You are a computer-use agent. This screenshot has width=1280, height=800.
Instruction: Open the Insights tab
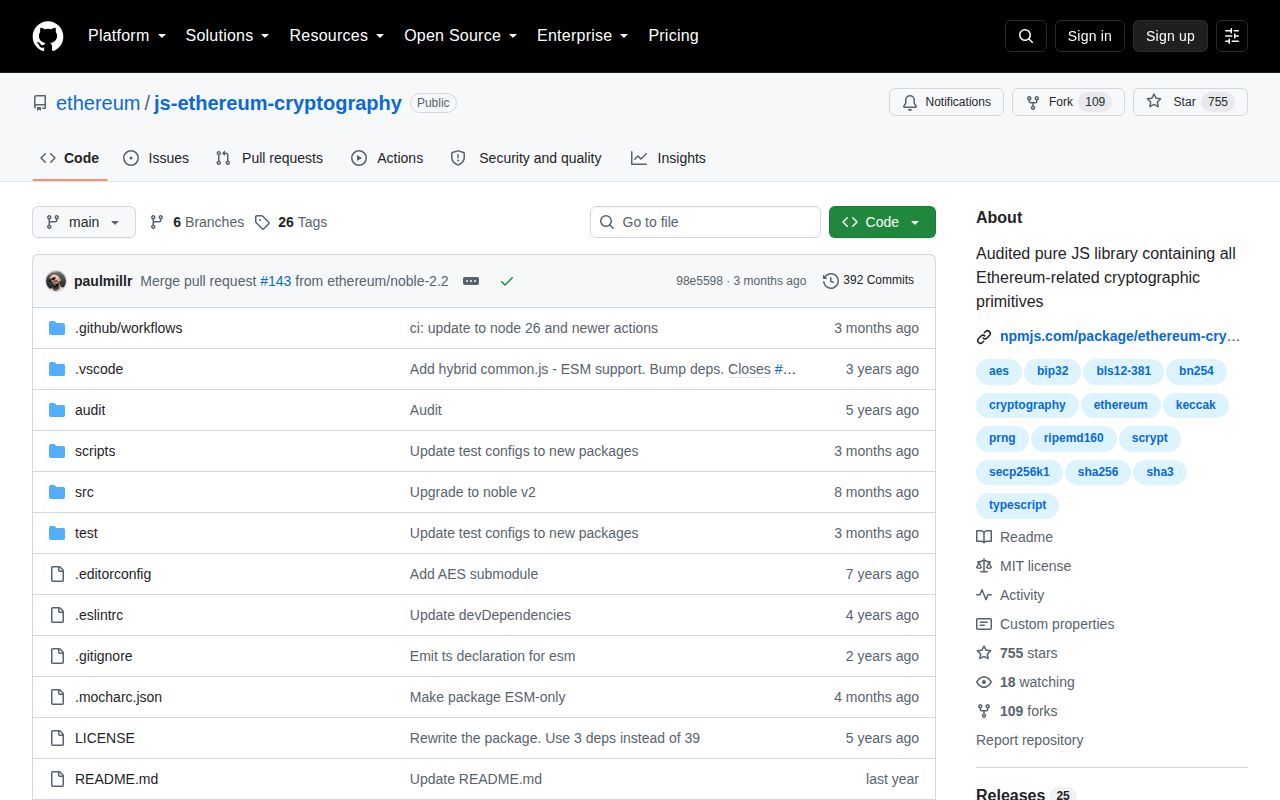click(x=668, y=158)
